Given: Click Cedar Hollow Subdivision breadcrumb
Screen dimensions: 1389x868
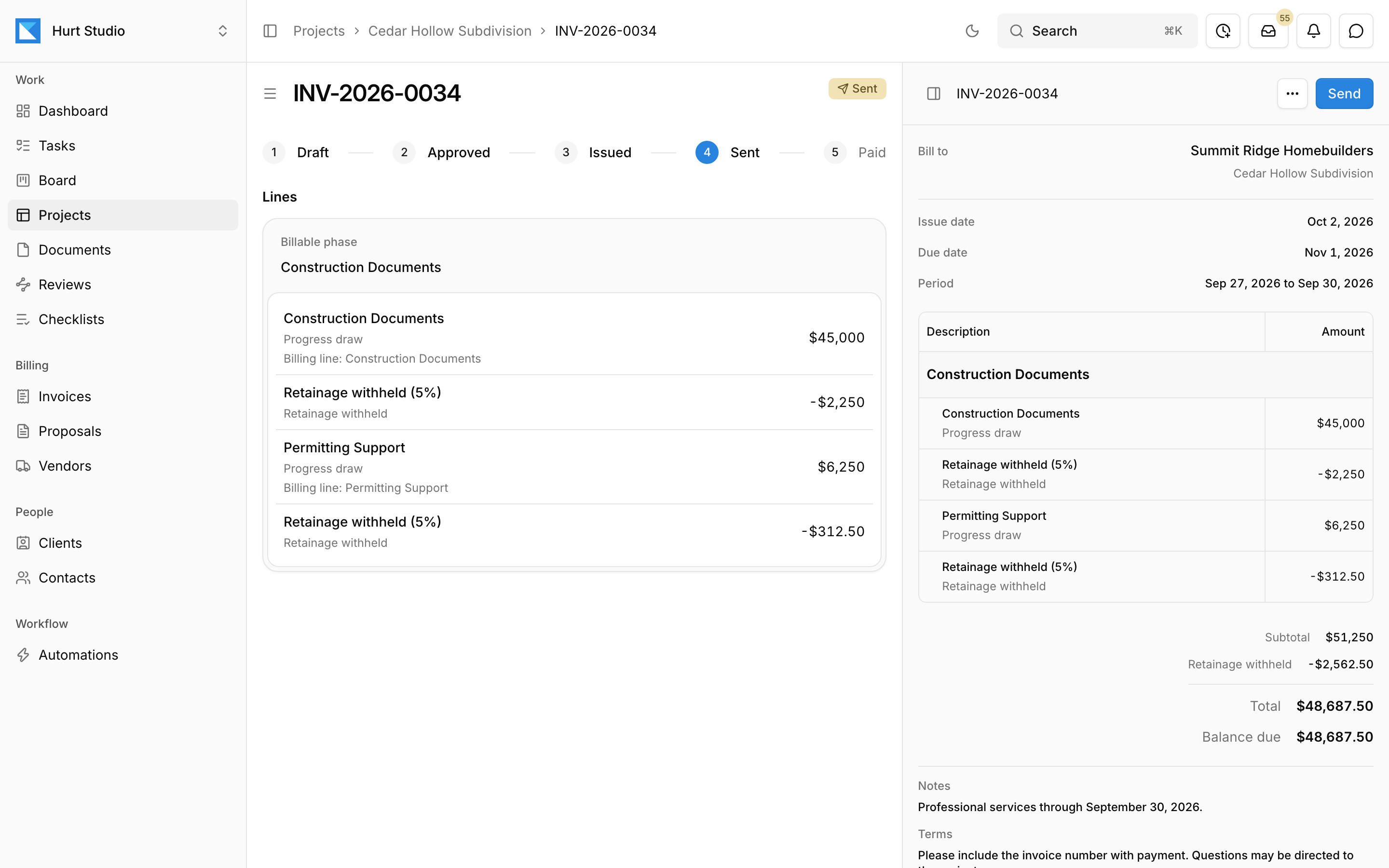Looking at the screenshot, I should coord(449,31).
